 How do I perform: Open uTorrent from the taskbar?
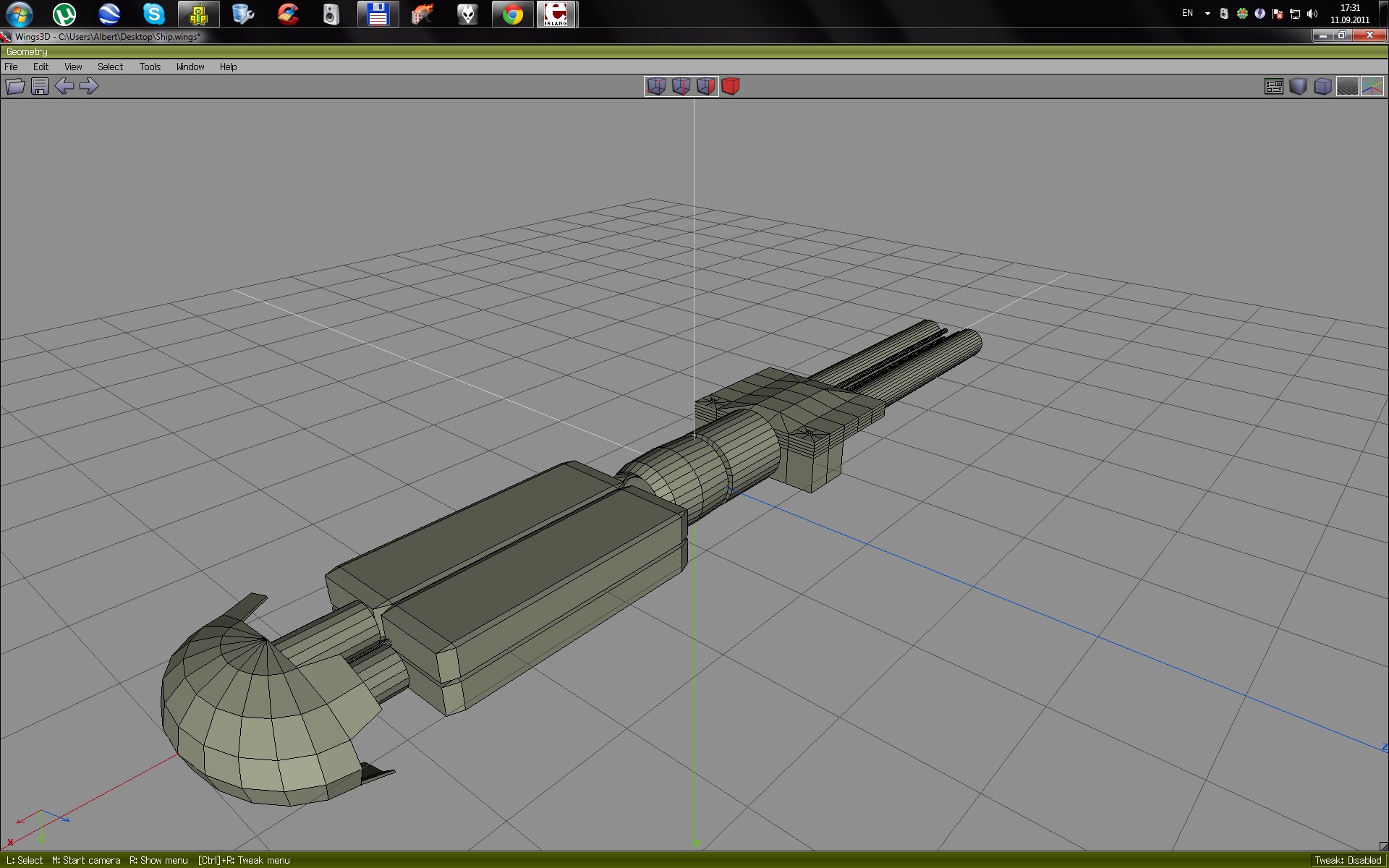click(64, 14)
